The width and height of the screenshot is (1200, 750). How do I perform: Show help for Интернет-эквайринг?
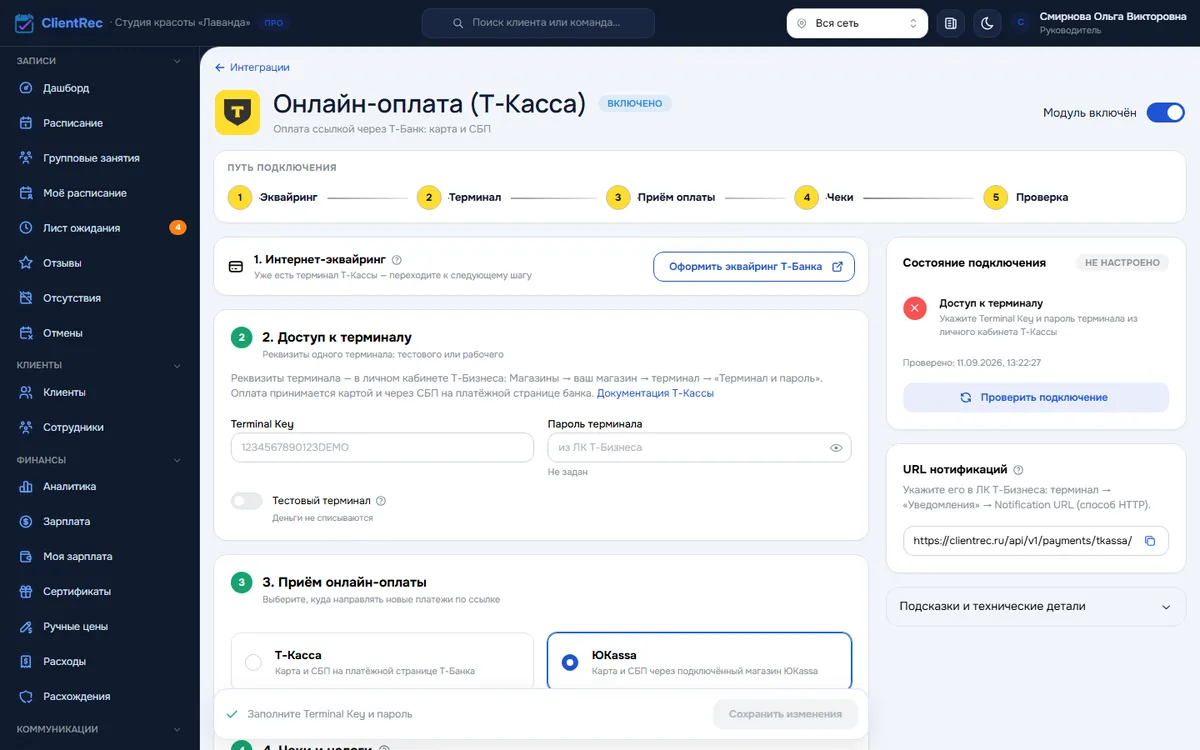pyautogui.click(x=397, y=259)
